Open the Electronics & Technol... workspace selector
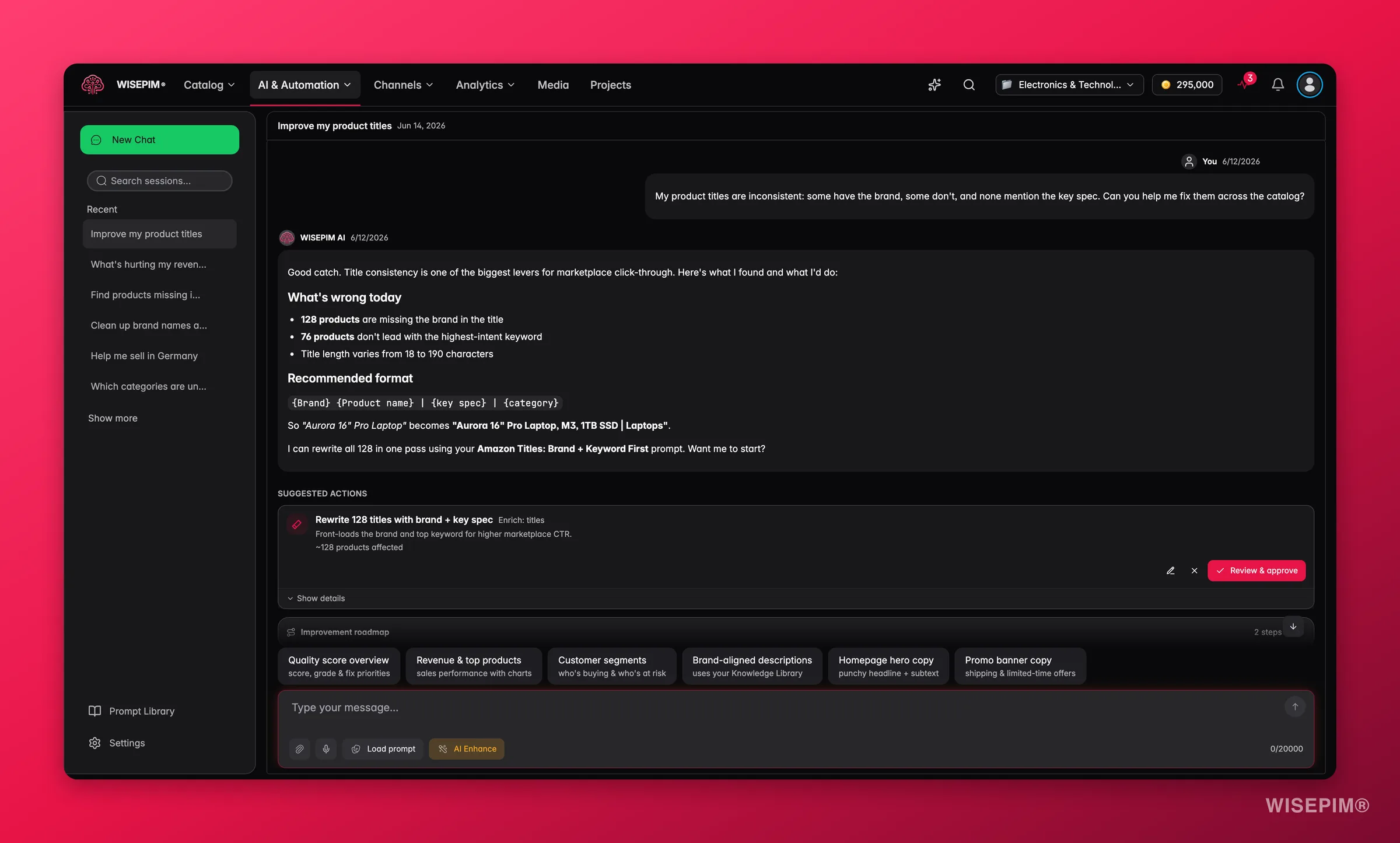 coord(1069,85)
